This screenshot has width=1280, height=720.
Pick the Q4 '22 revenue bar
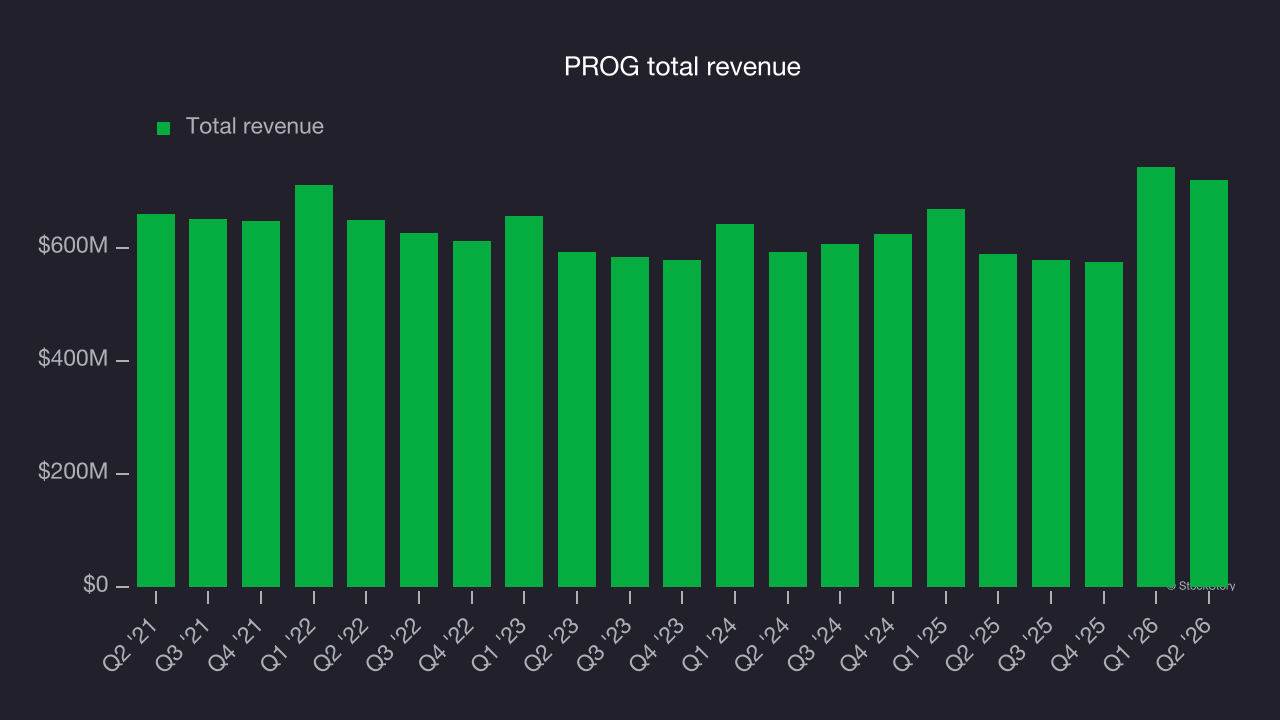(x=472, y=414)
